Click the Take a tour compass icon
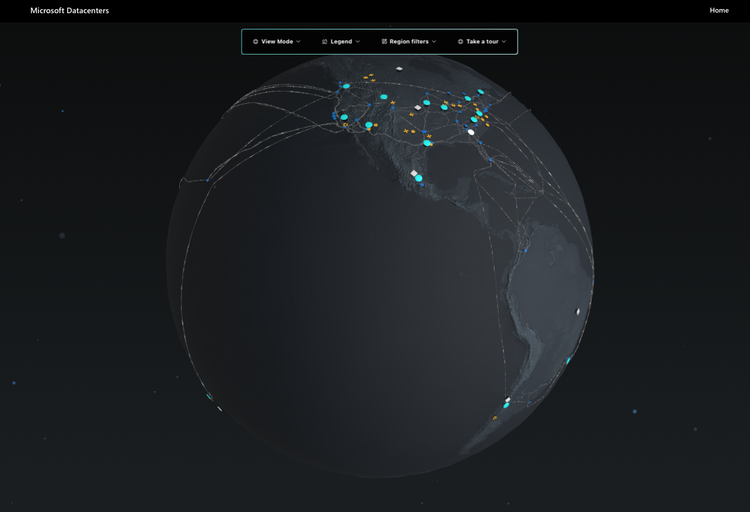Screen dimensions: 750x512 461,42
